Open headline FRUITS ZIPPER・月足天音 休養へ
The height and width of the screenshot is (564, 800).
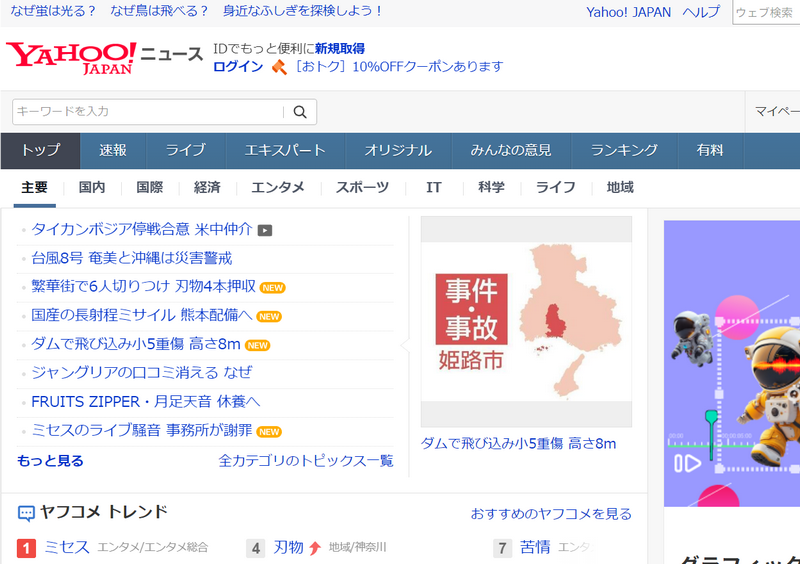145,402
